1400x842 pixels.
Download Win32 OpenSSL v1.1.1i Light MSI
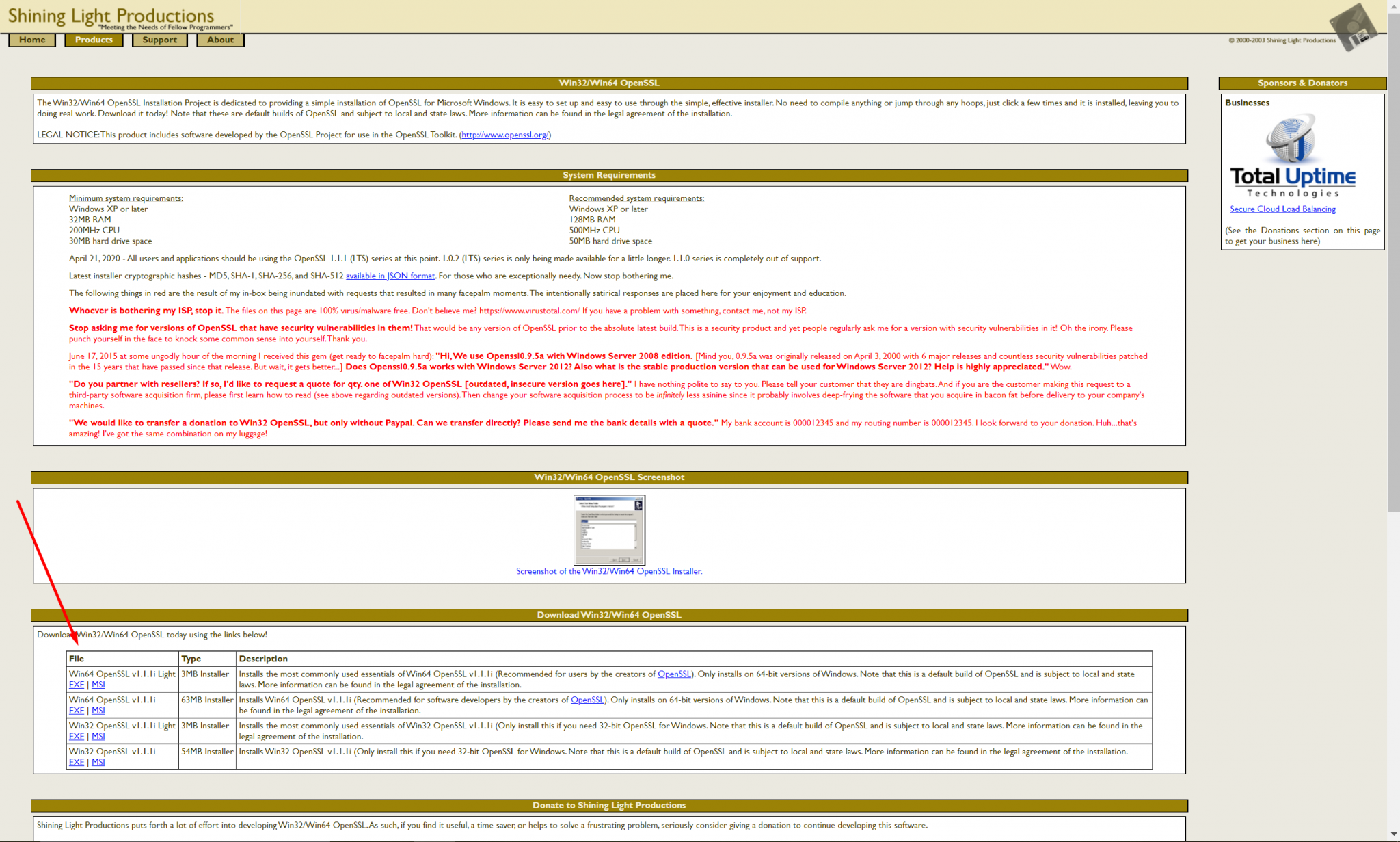coord(98,737)
